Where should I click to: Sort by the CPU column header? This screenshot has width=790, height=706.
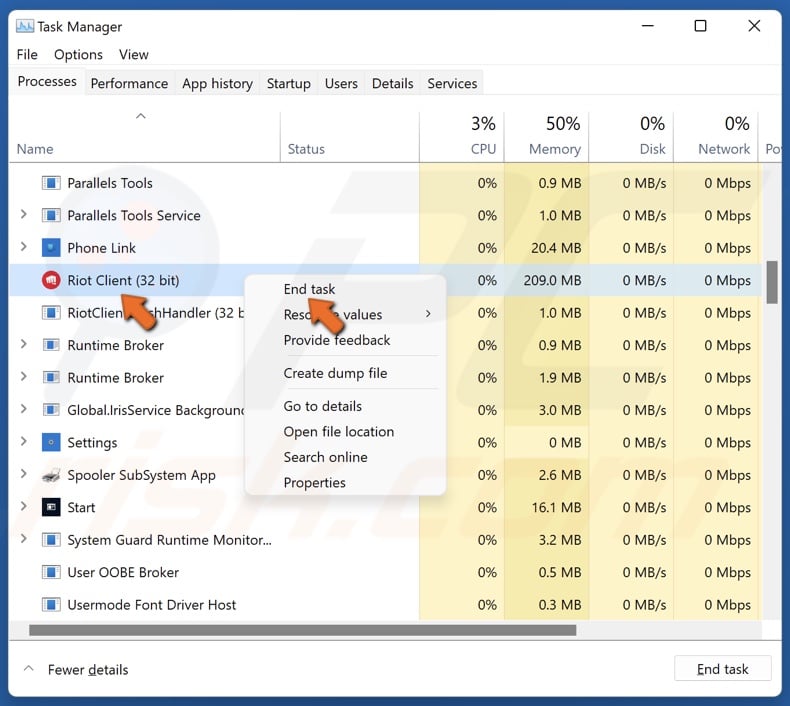coord(462,137)
